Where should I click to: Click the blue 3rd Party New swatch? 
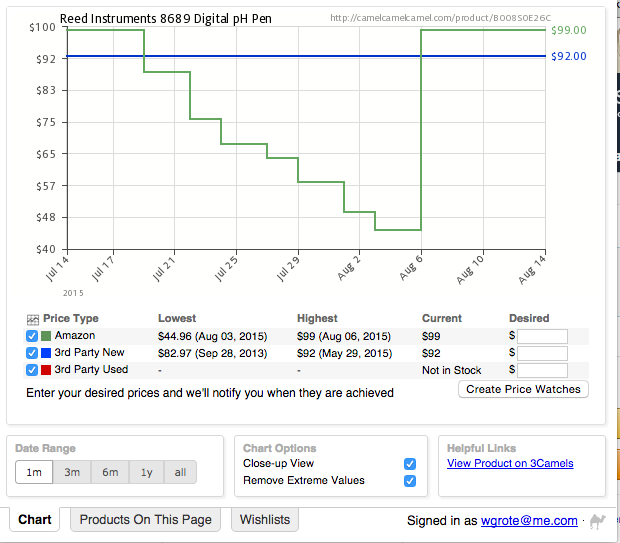point(46,353)
